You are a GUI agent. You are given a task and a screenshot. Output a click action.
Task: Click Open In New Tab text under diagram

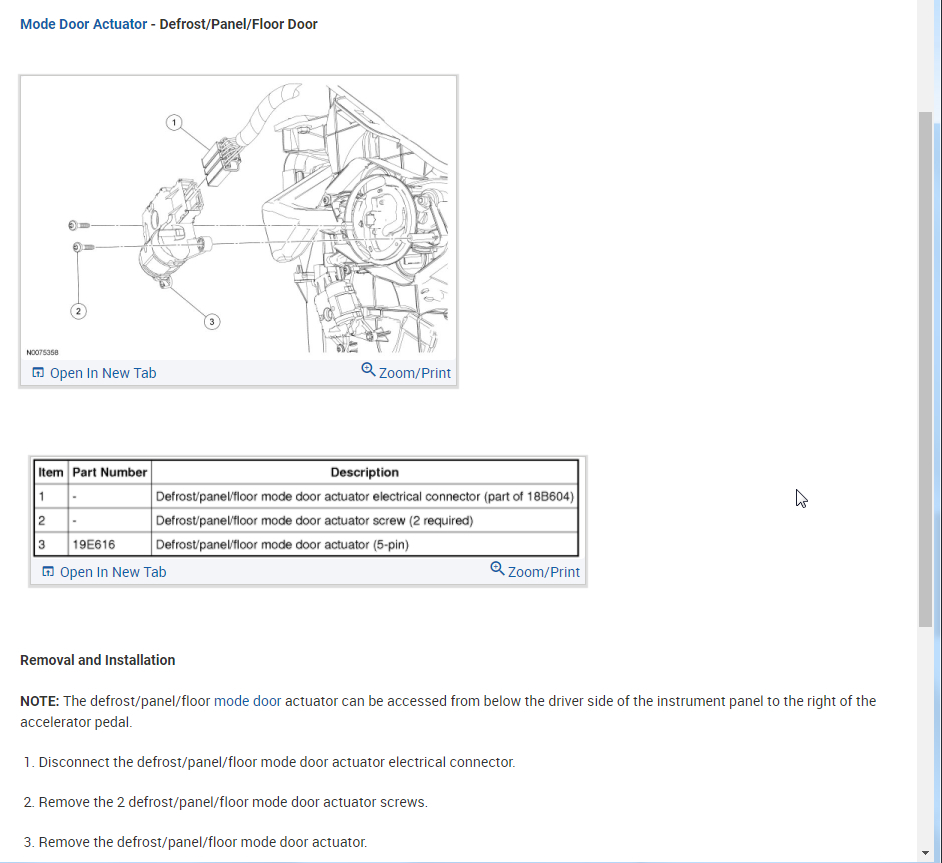(x=103, y=373)
